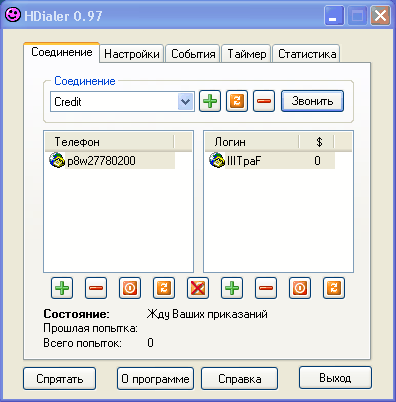This screenshot has height=402, width=396.
Task: Open the Настройки tab
Action: pos(132,54)
